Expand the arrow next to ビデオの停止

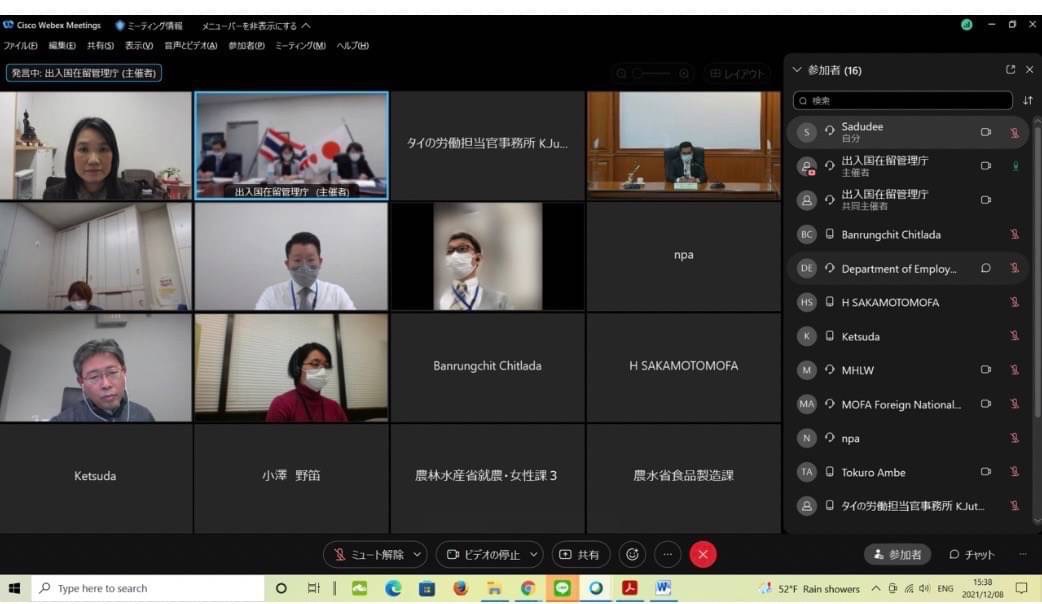pos(534,555)
